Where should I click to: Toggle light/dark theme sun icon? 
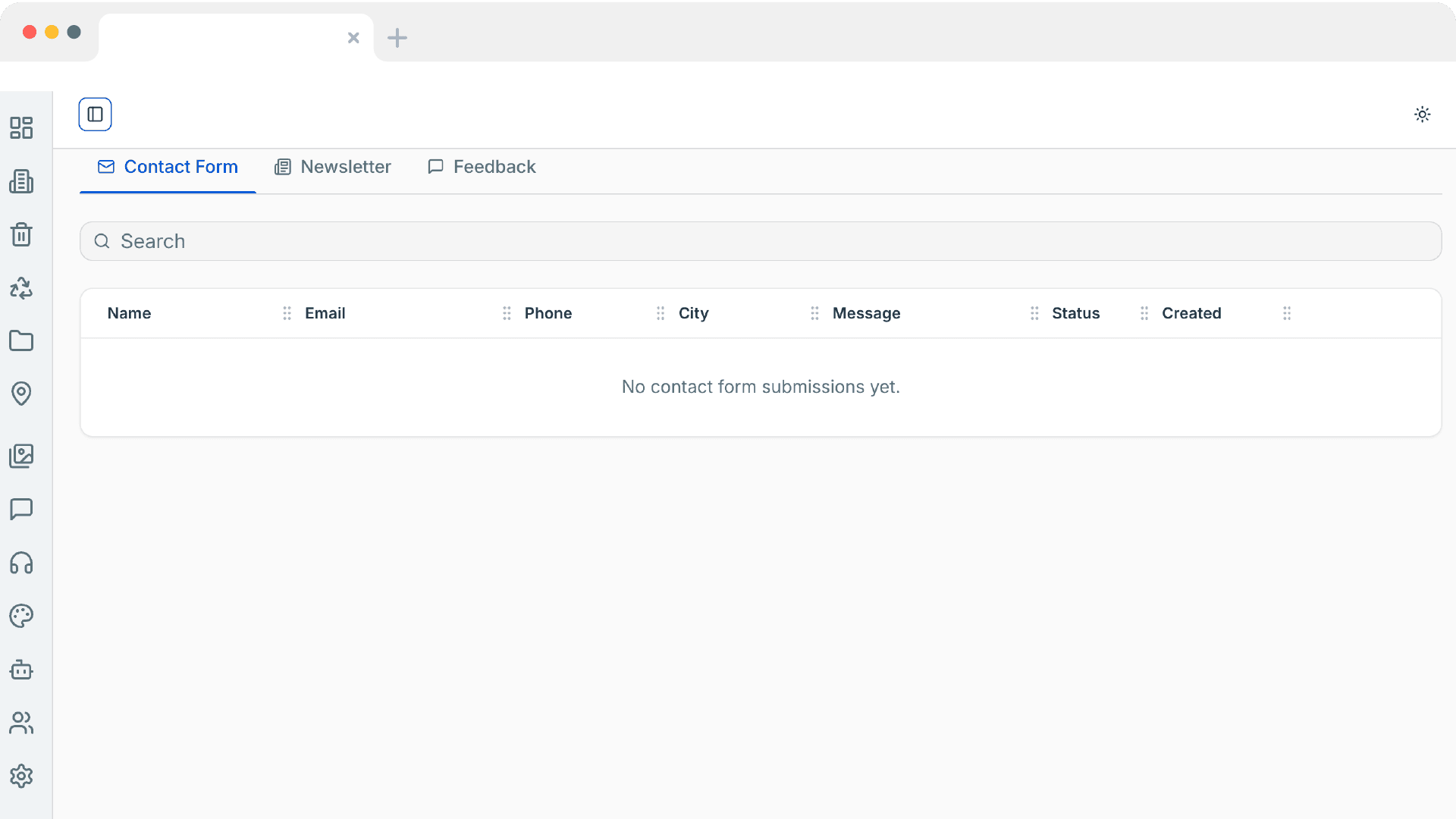click(1422, 115)
